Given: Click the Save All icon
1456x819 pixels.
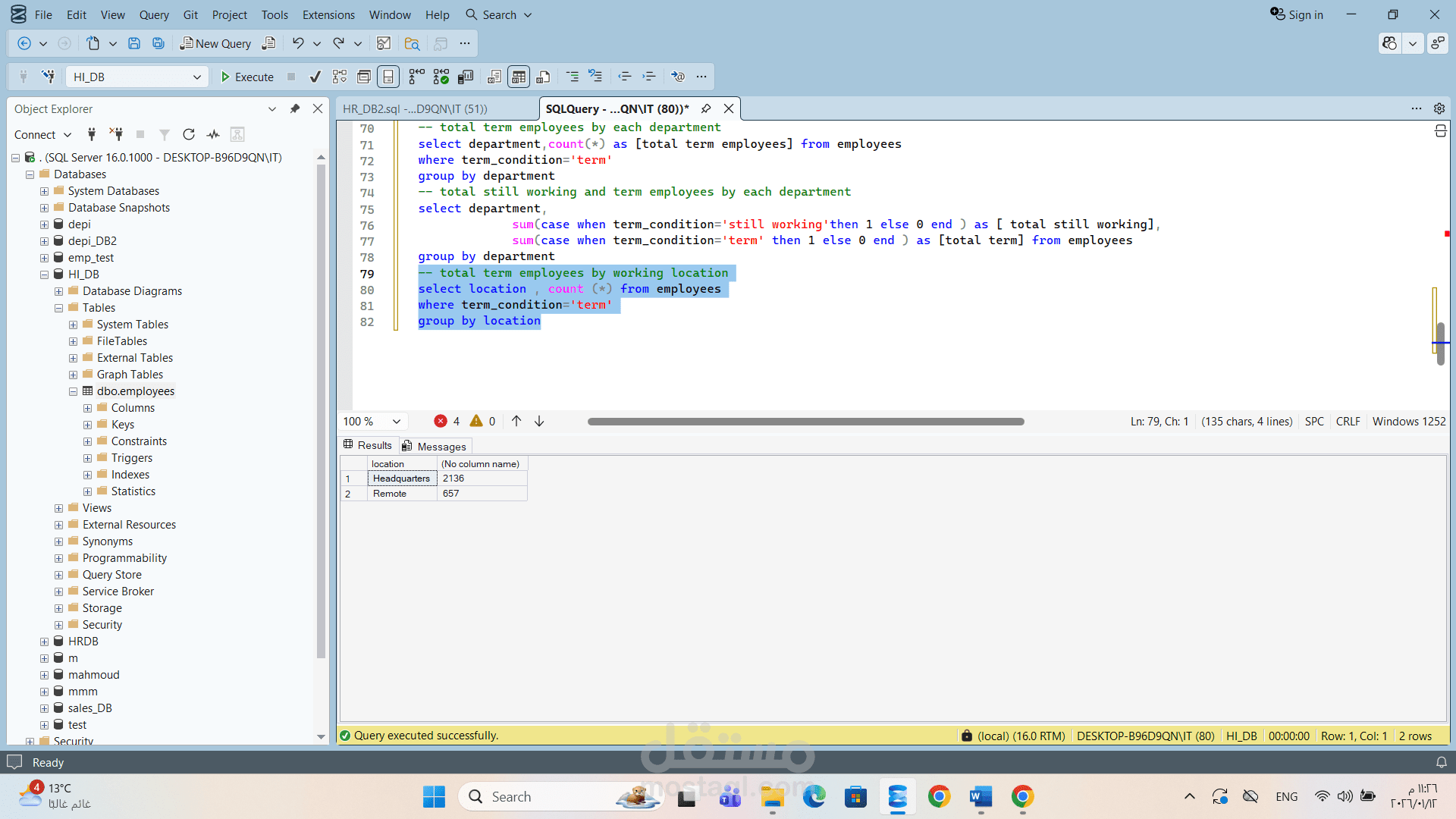Looking at the screenshot, I should click(158, 43).
